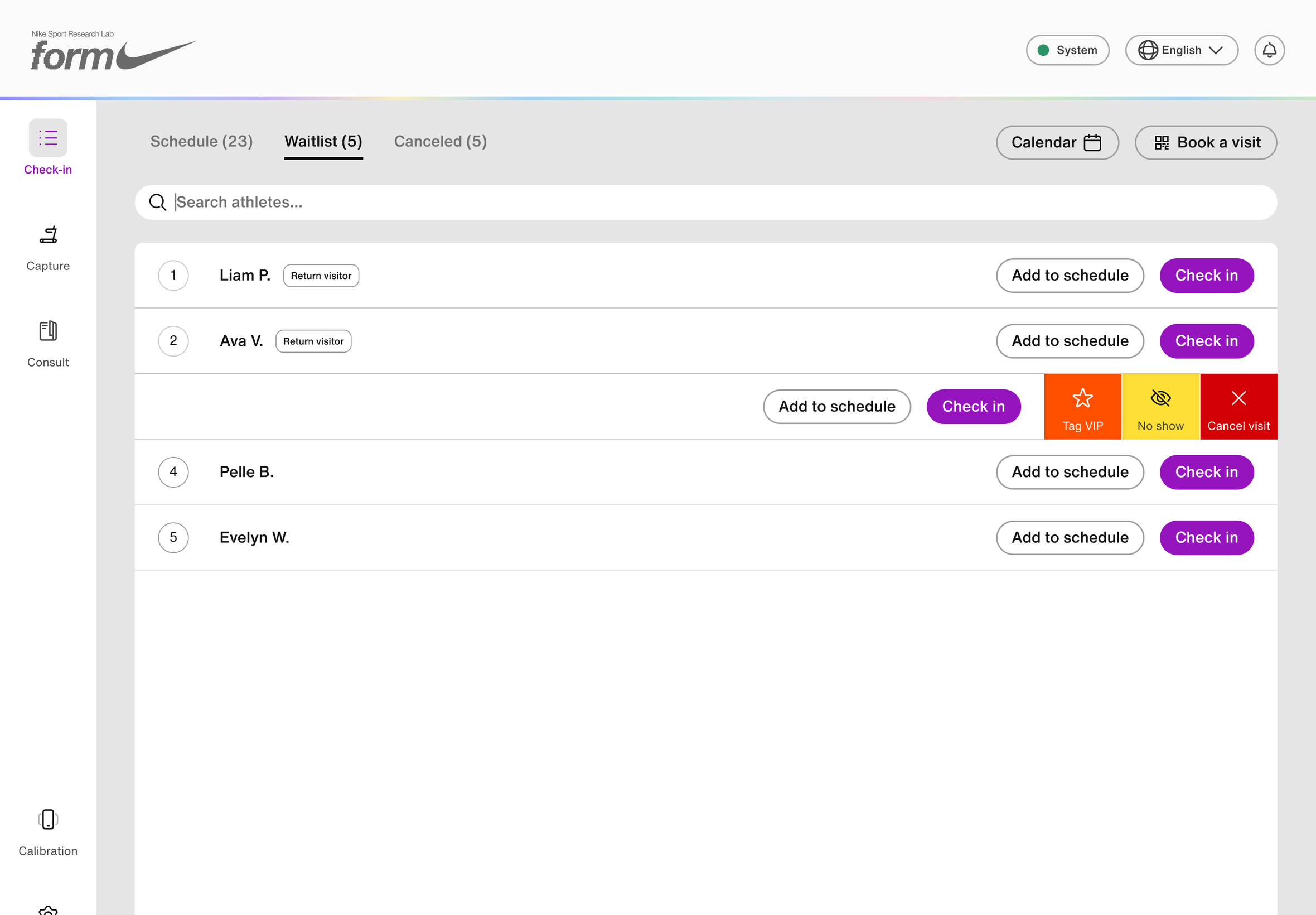Click the globe language icon
The height and width of the screenshot is (915, 1316).
coord(1148,50)
